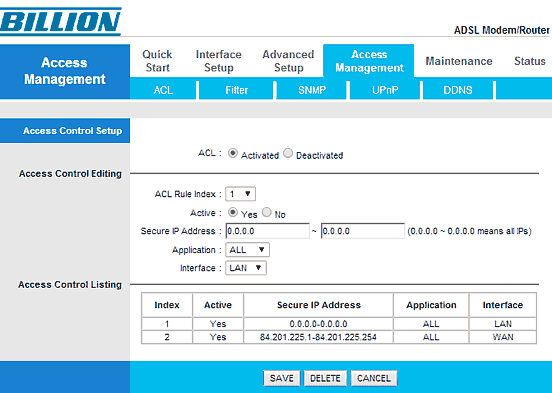Open the Filter submenu
Image resolution: width=552 pixels, height=393 pixels.
pyautogui.click(x=237, y=90)
